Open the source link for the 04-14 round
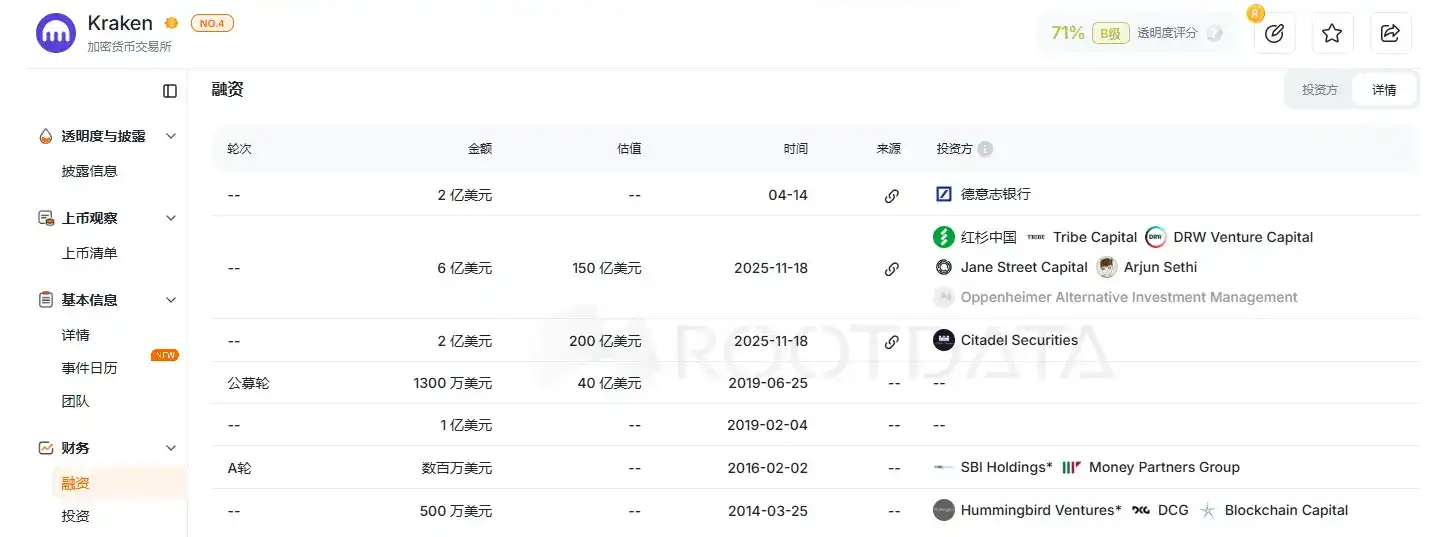 pyautogui.click(x=891, y=195)
